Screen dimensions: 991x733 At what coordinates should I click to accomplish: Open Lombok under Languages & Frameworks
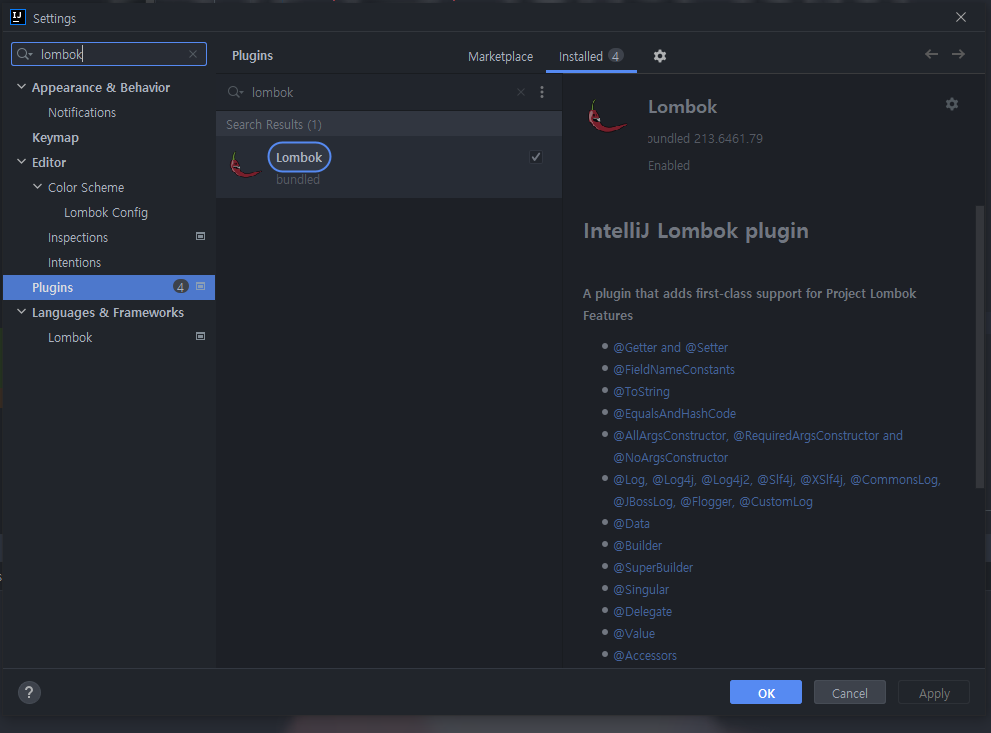click(70, 337)
